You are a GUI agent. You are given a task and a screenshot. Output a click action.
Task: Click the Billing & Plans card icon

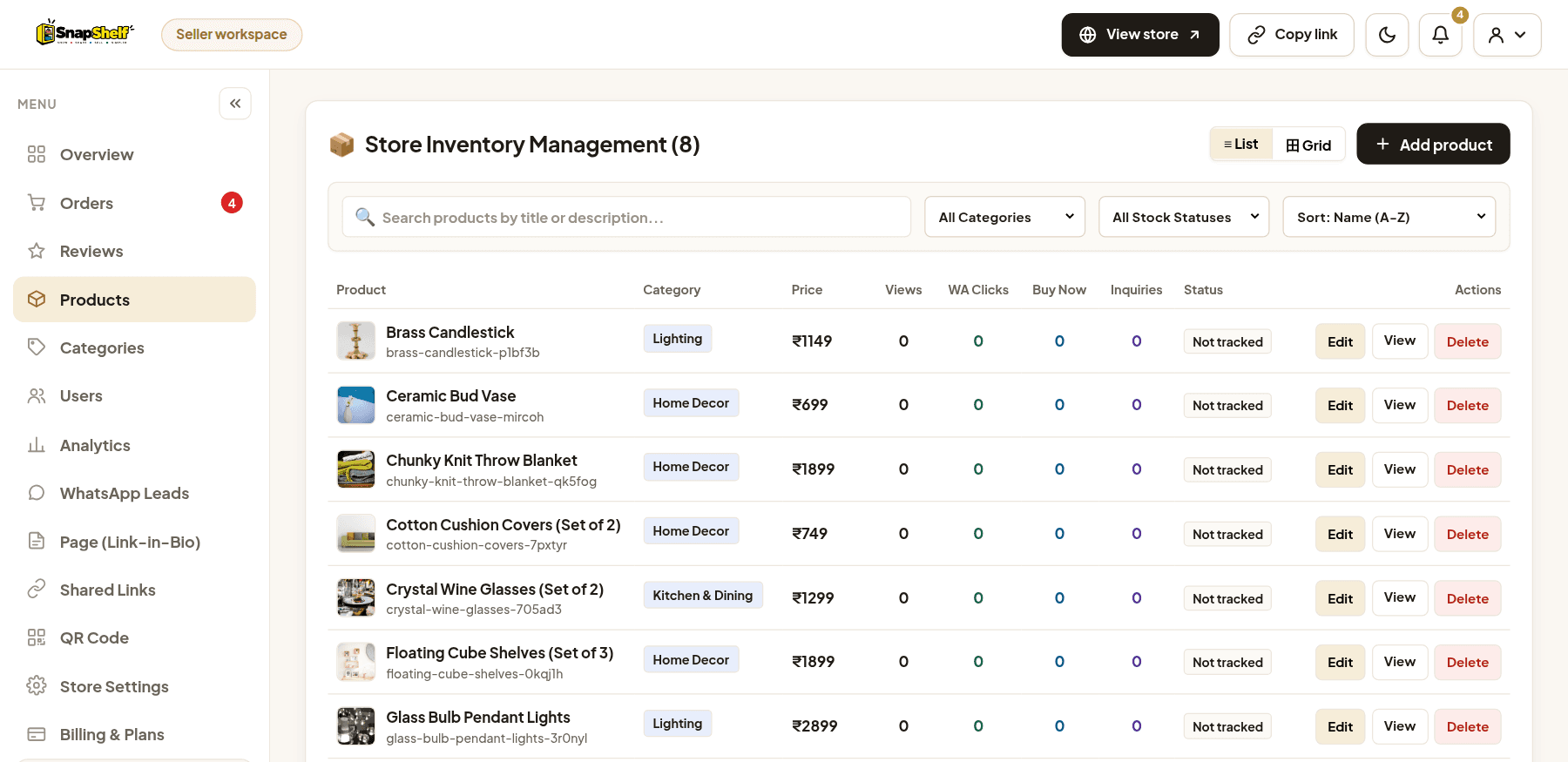(37, 734)
